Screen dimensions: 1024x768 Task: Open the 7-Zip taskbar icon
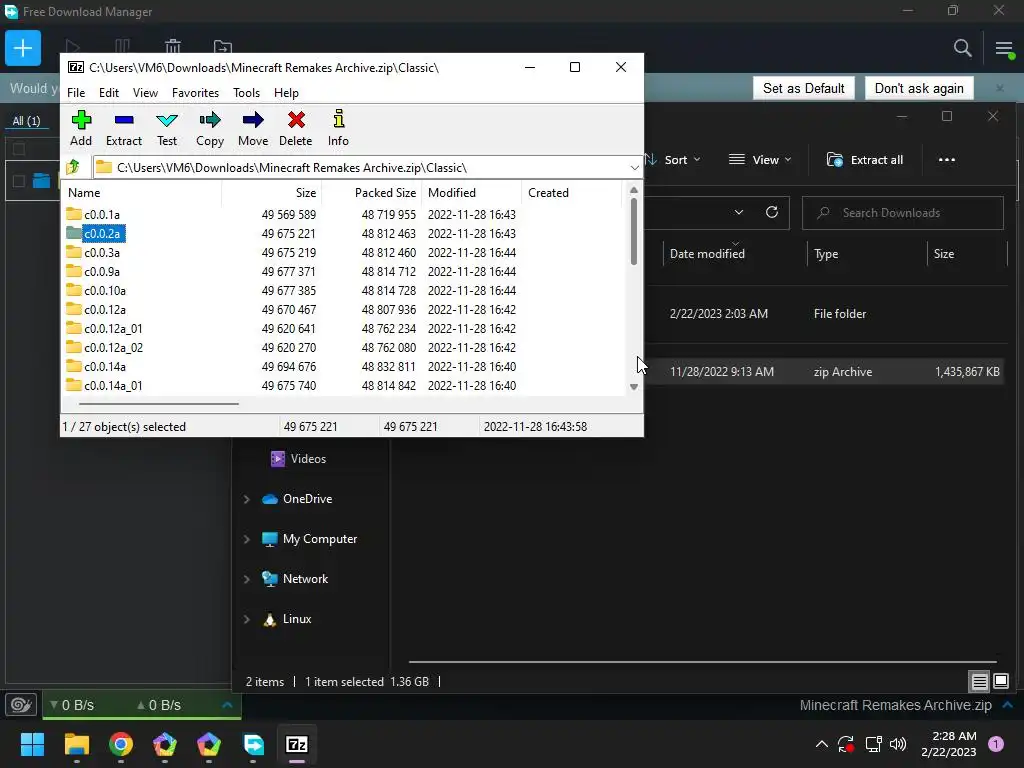pyautogui.click(x=297, y=744)
